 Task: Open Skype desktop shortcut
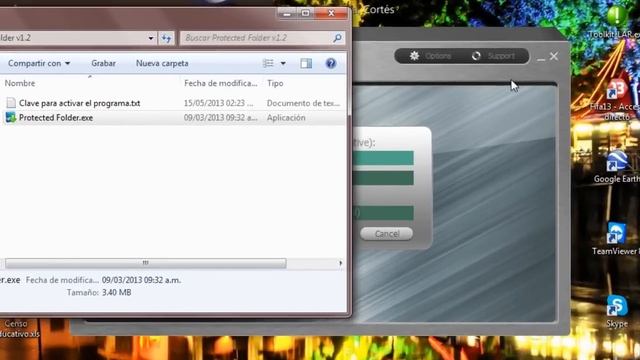point(616,311)
